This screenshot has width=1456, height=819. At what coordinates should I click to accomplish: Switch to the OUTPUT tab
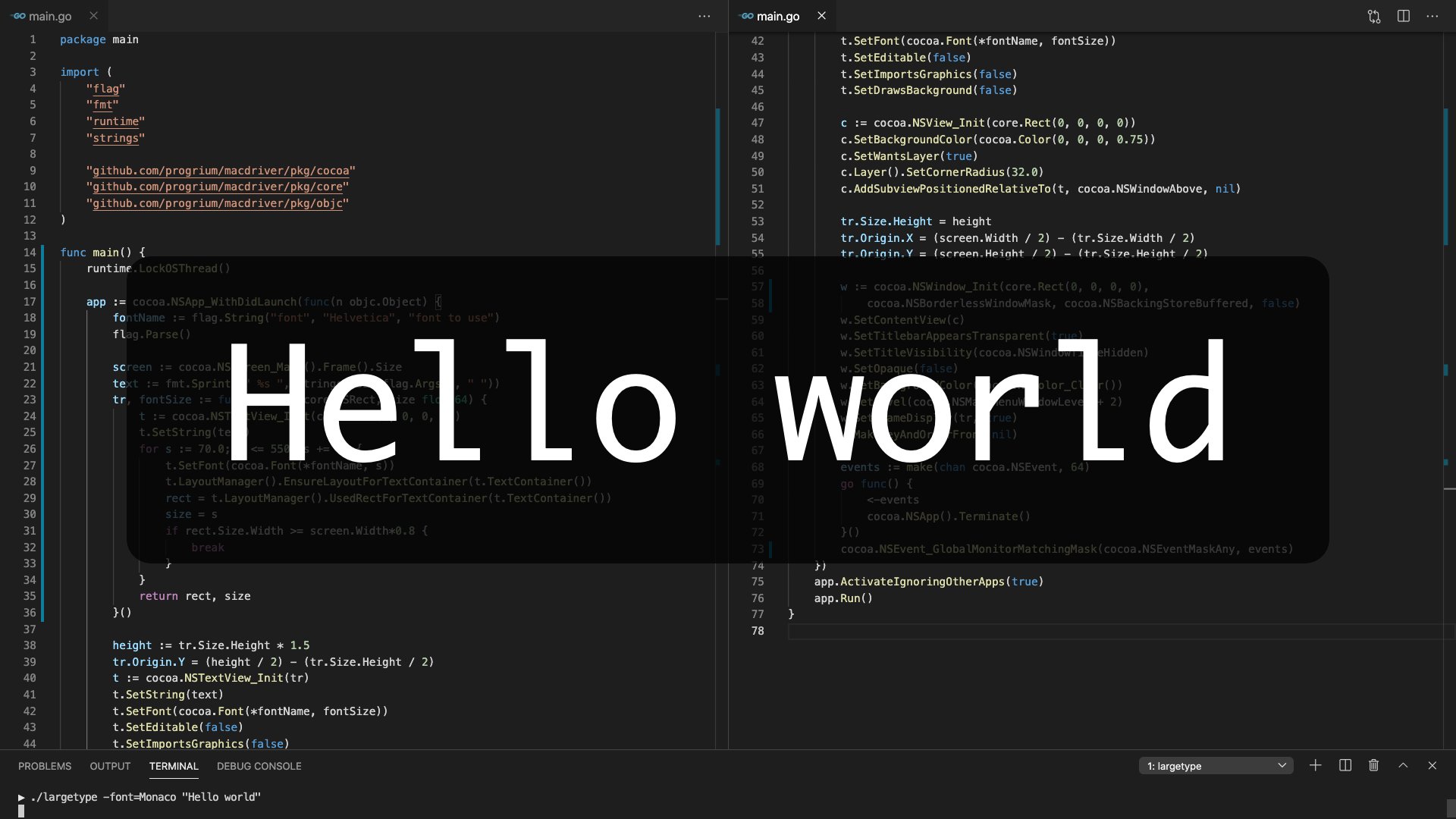(x=110, y=766)
